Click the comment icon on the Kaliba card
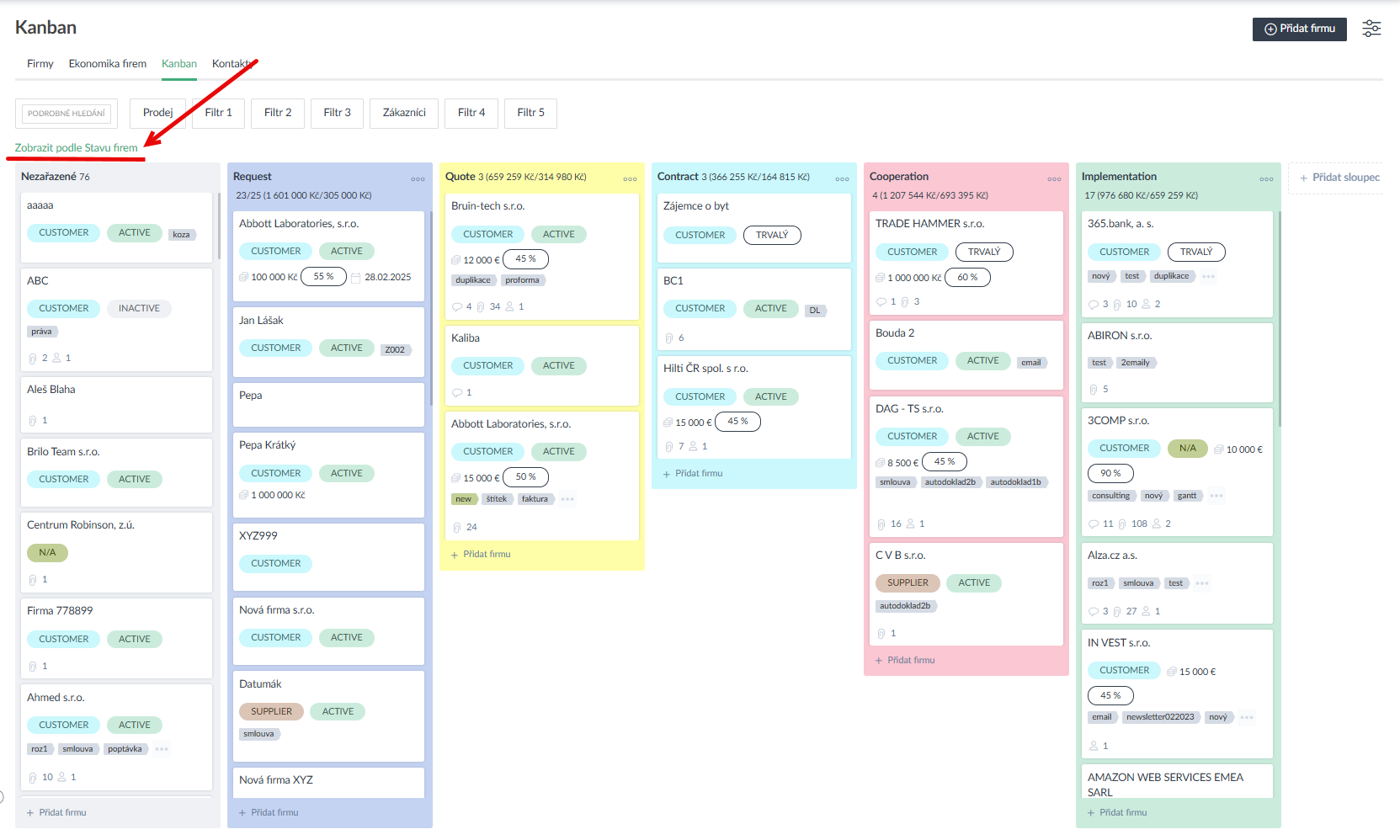 point(457,393)
